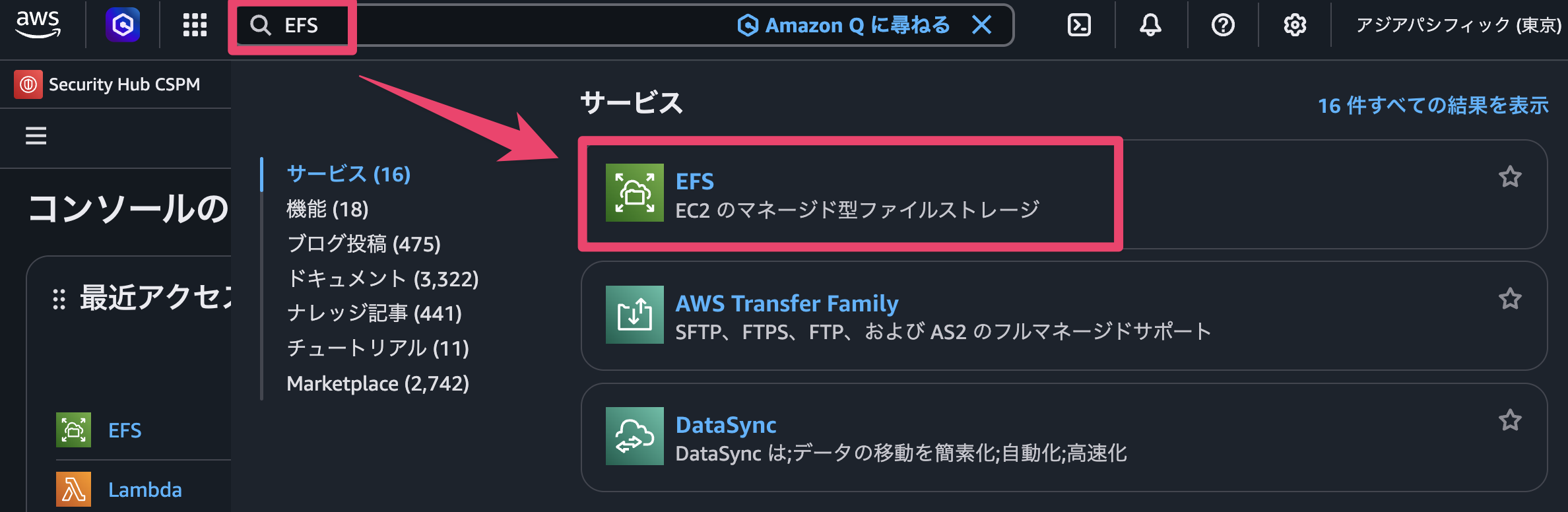
Task: Toggle the DataSync favorite star
Action: point(1510,420)
